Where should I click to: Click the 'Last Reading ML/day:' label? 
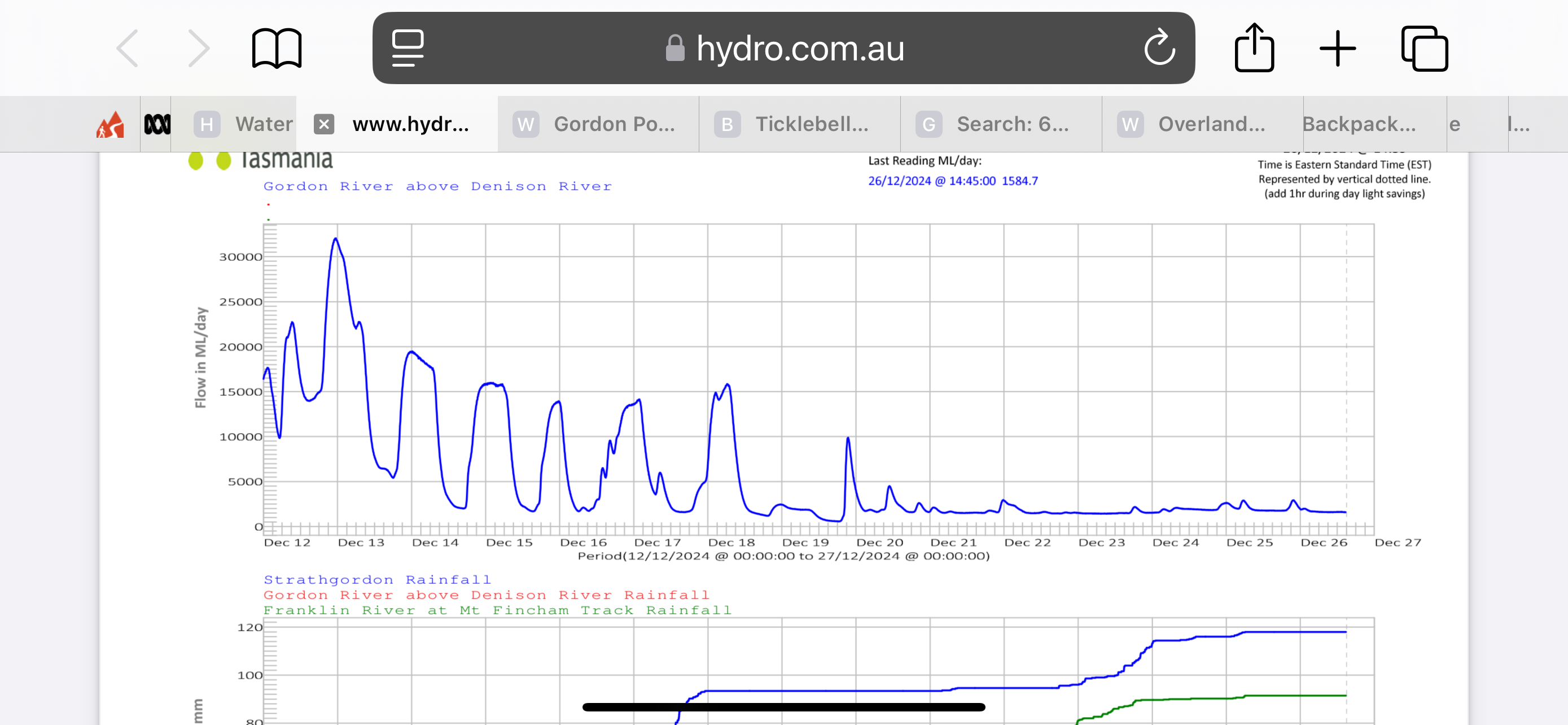point(925,161)
